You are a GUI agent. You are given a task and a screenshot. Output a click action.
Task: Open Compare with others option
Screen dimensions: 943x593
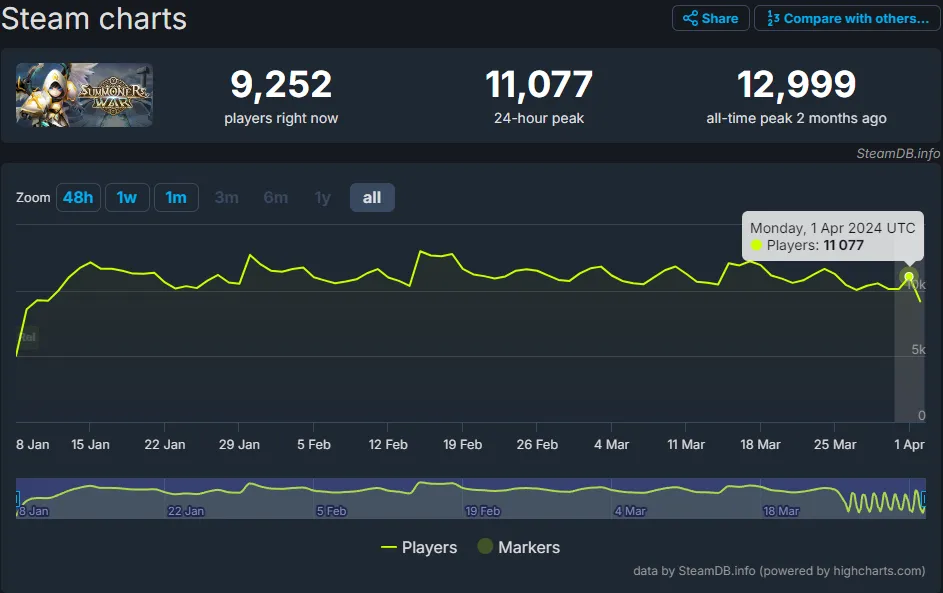(847, 18)
